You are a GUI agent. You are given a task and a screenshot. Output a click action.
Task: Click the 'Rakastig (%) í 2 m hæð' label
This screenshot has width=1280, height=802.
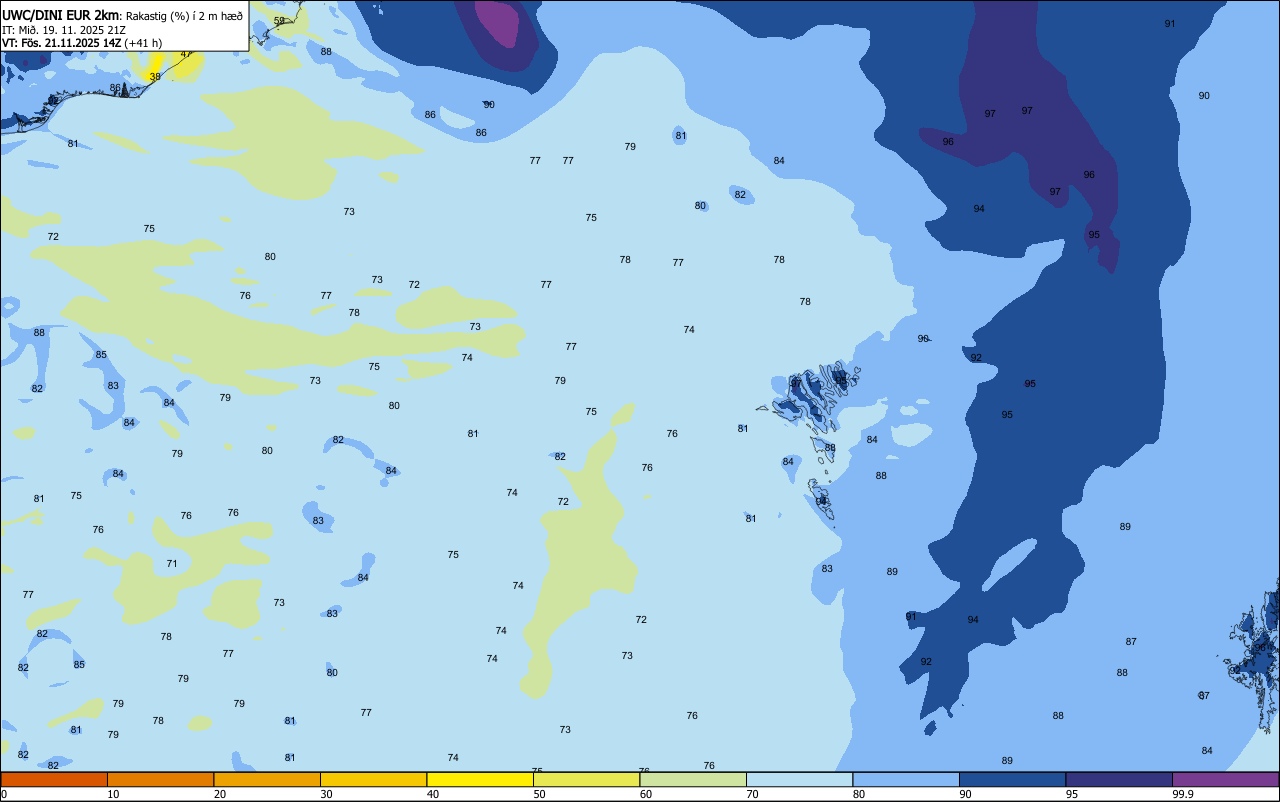184,16
